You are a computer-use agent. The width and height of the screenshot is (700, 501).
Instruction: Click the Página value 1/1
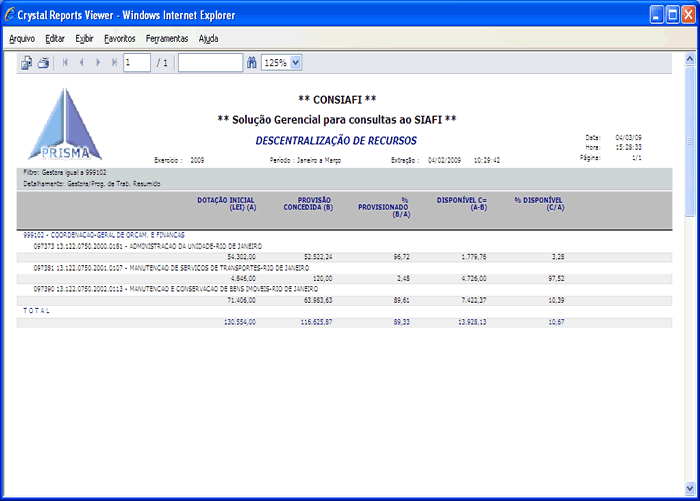pos(637,158)
